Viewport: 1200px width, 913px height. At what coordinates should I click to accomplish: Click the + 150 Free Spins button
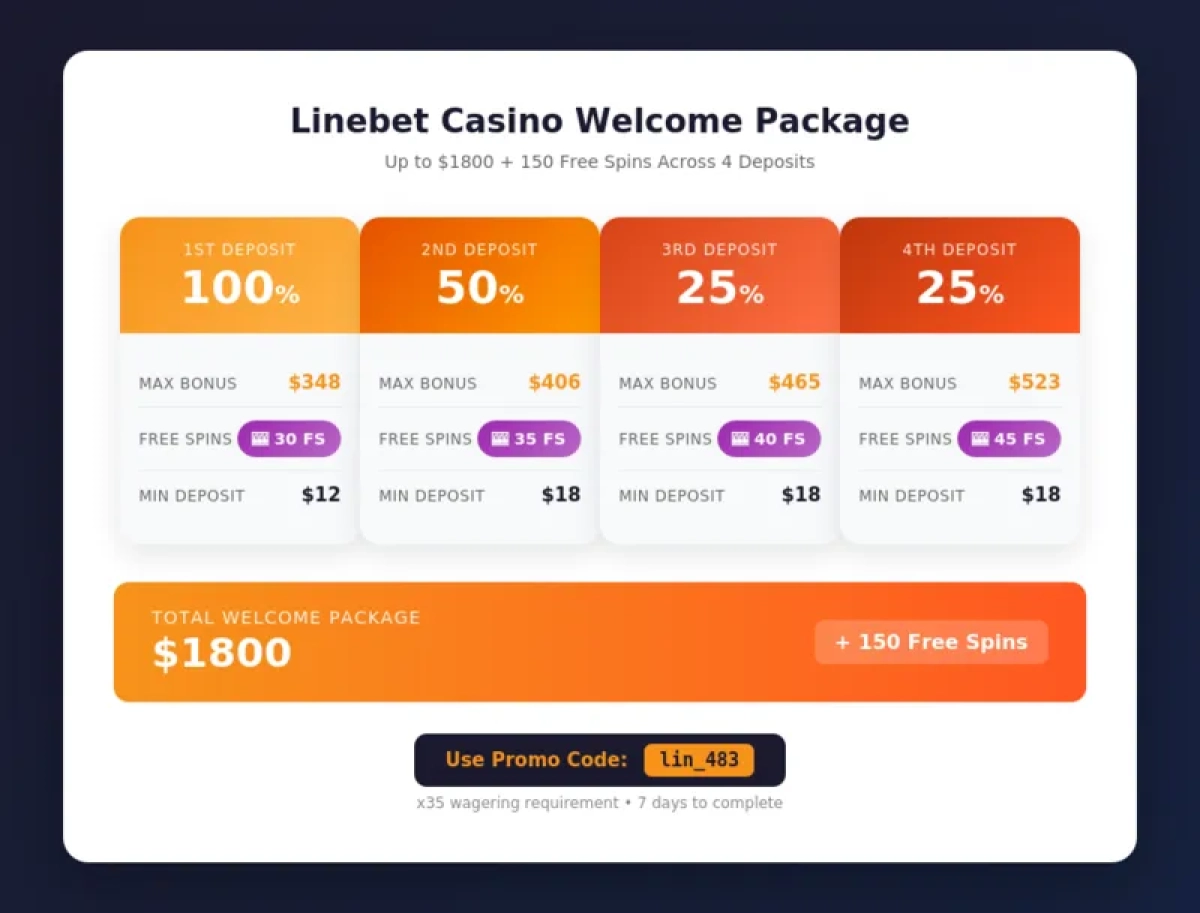pyautogui.click(x=931, y=642)
